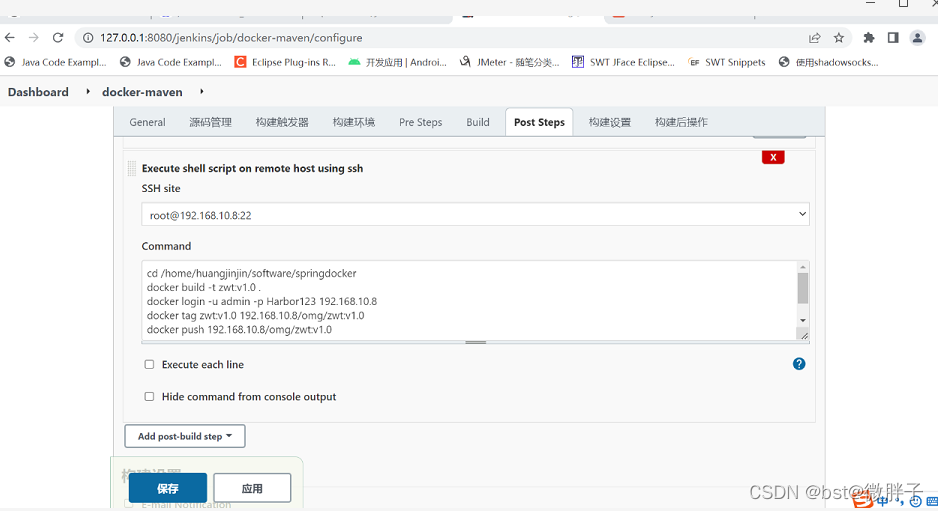Enable the Execute each line checkbox
Viewport: 938px width, 511px height.
pyautogui.click(x=149, y=365)
